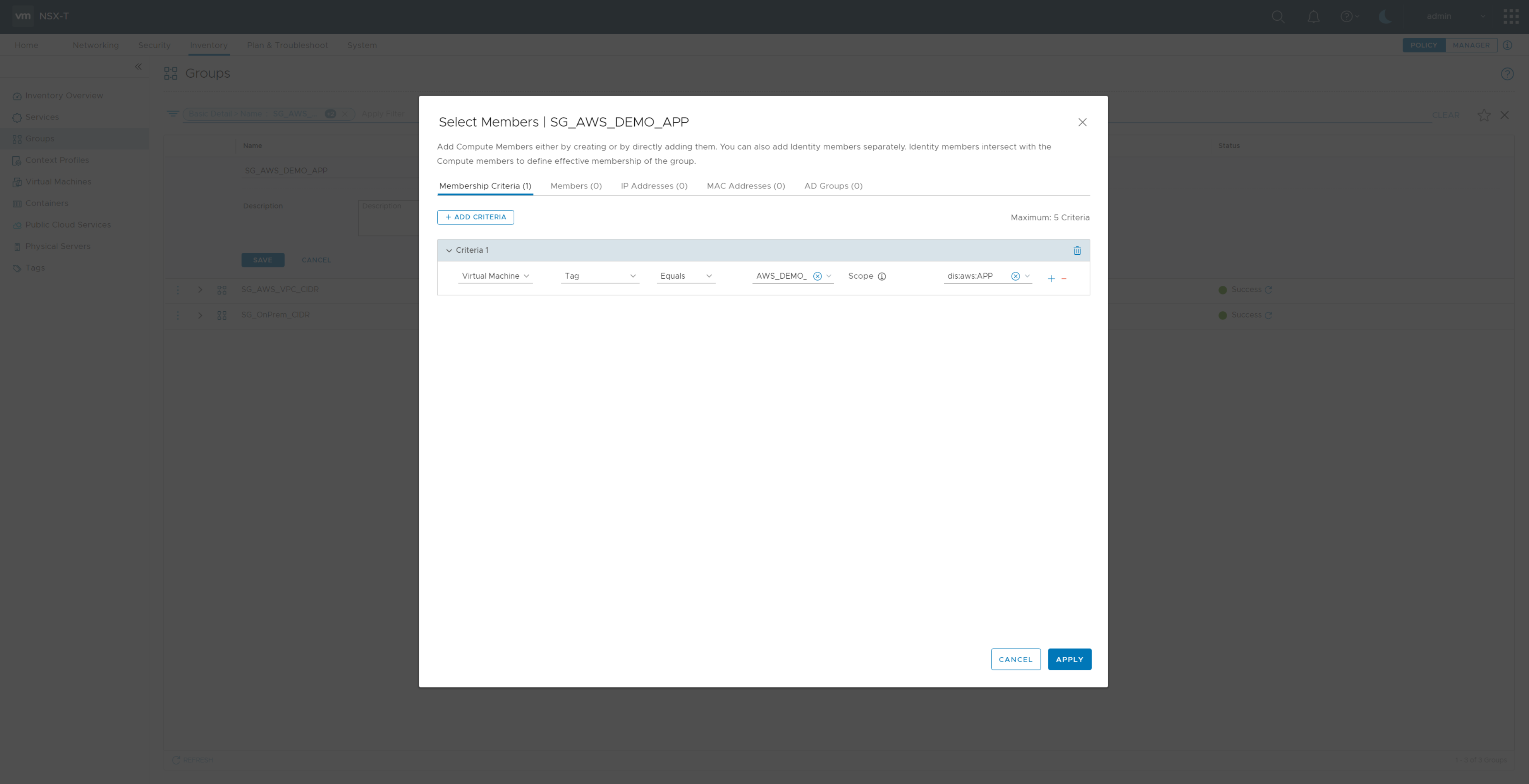Click the group Description text area
The width and height of the screenshot is (1529, 784).
click(x=389, y=218)
